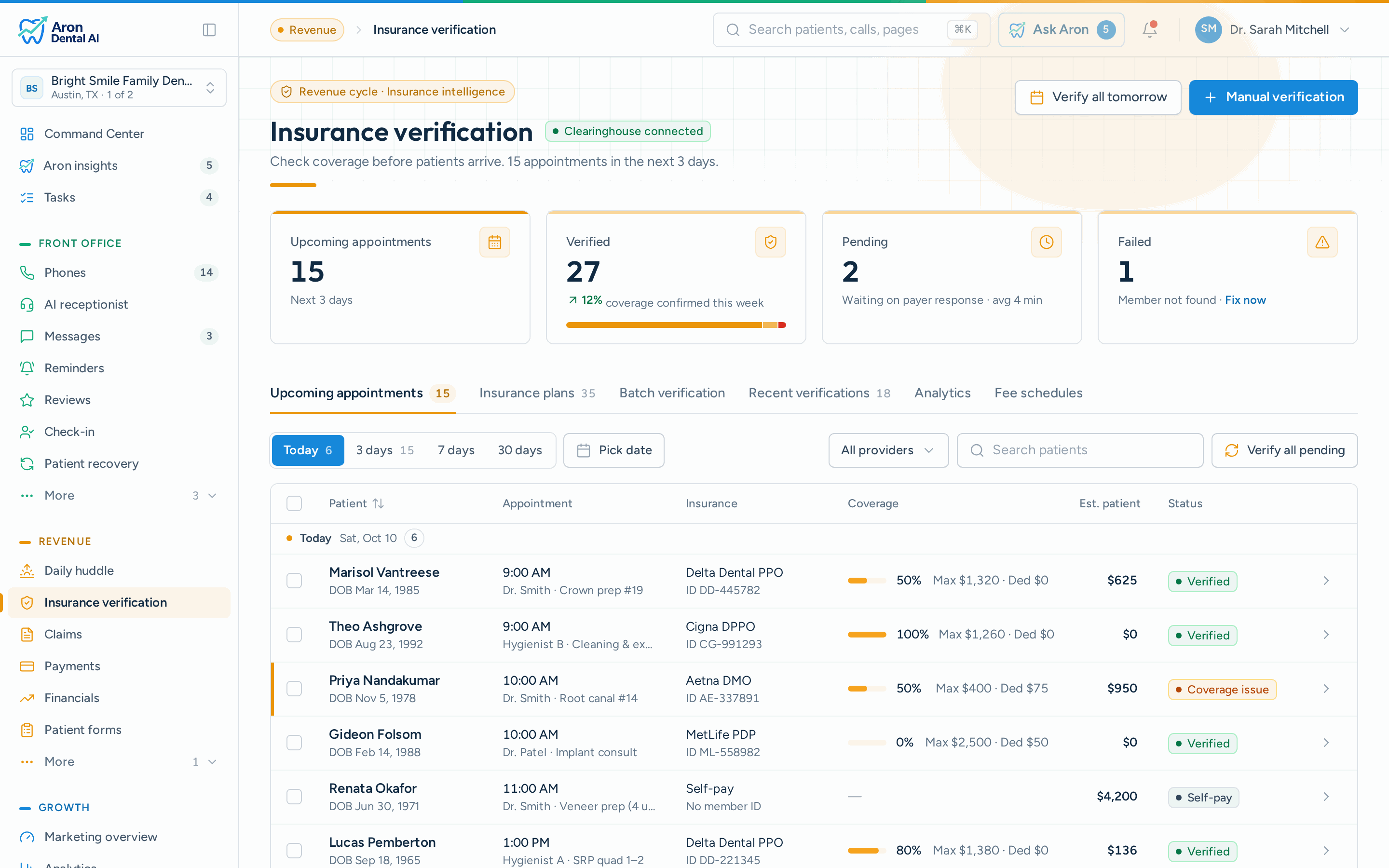1389x868 pixels.
Task: Click Verify all pending button
Action: click(x=1284, y=451)
